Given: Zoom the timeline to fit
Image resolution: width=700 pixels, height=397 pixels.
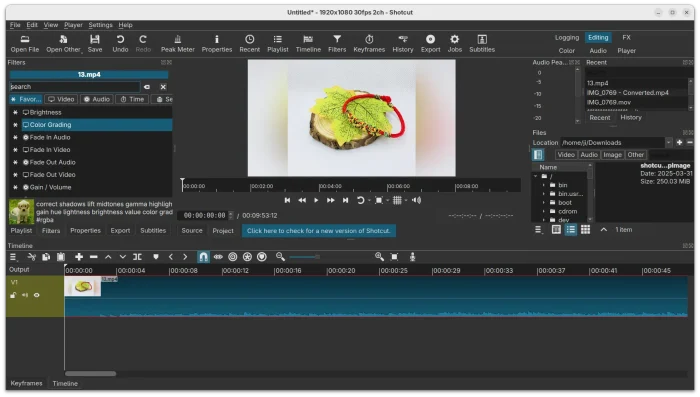Looking at the screenshot, I should 394,257.
